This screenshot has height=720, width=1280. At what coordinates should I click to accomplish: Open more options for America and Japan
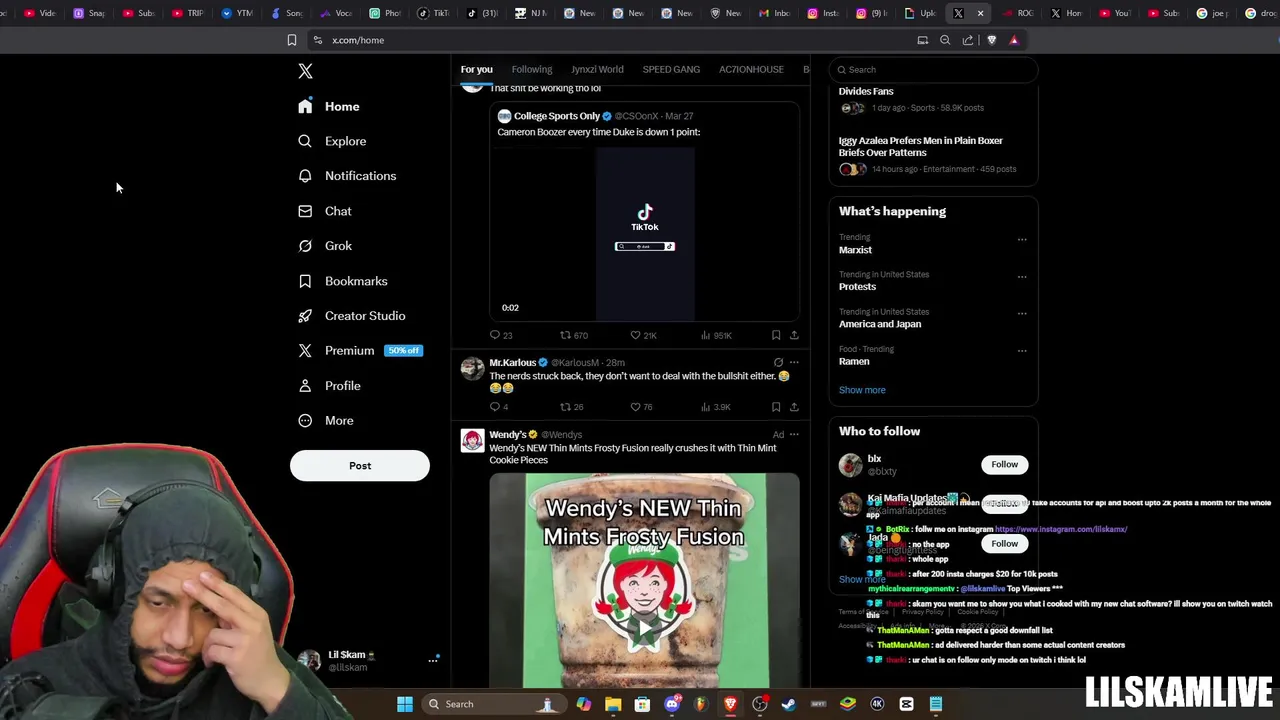click(1022, 313)
